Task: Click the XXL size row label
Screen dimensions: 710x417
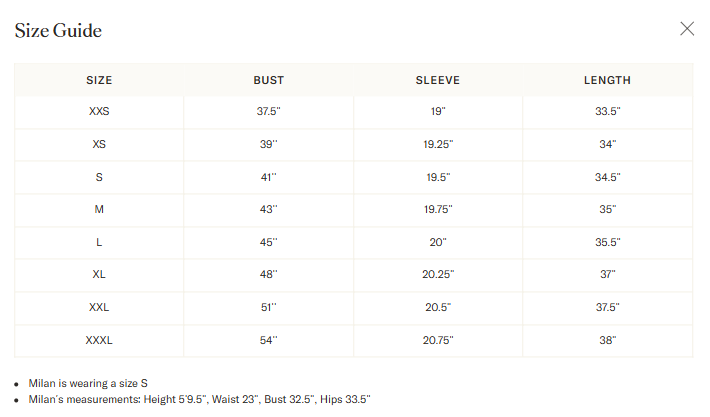Action: (99, 307)
